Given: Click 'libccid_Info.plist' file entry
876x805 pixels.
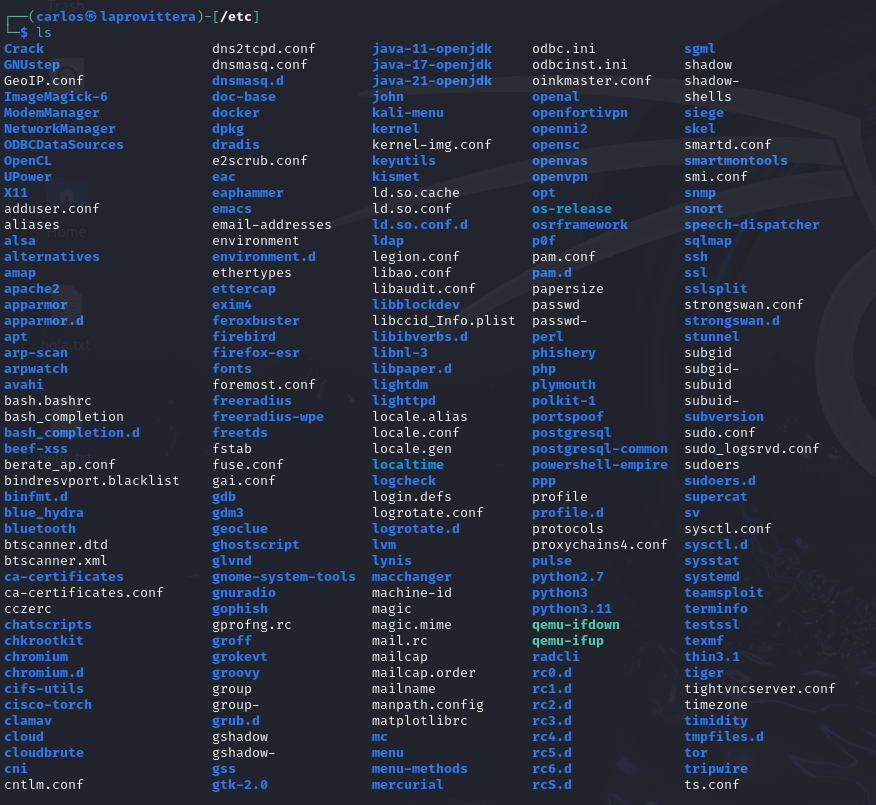Looking at the screenshot, I should pos(444,321).
